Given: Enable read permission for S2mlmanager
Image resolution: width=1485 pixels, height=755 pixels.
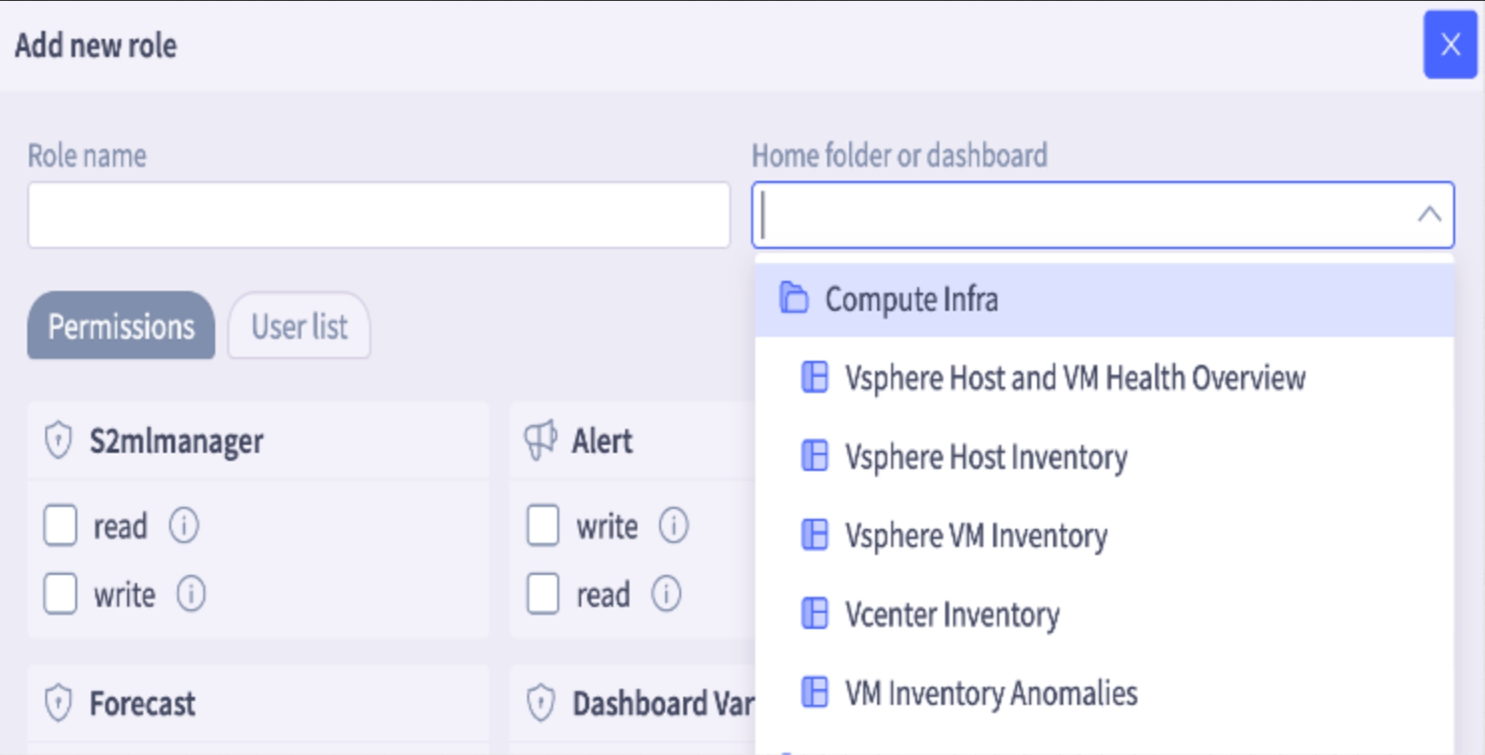Looking at the screenshot, I should pyautogui.click(x=59, y=526).
